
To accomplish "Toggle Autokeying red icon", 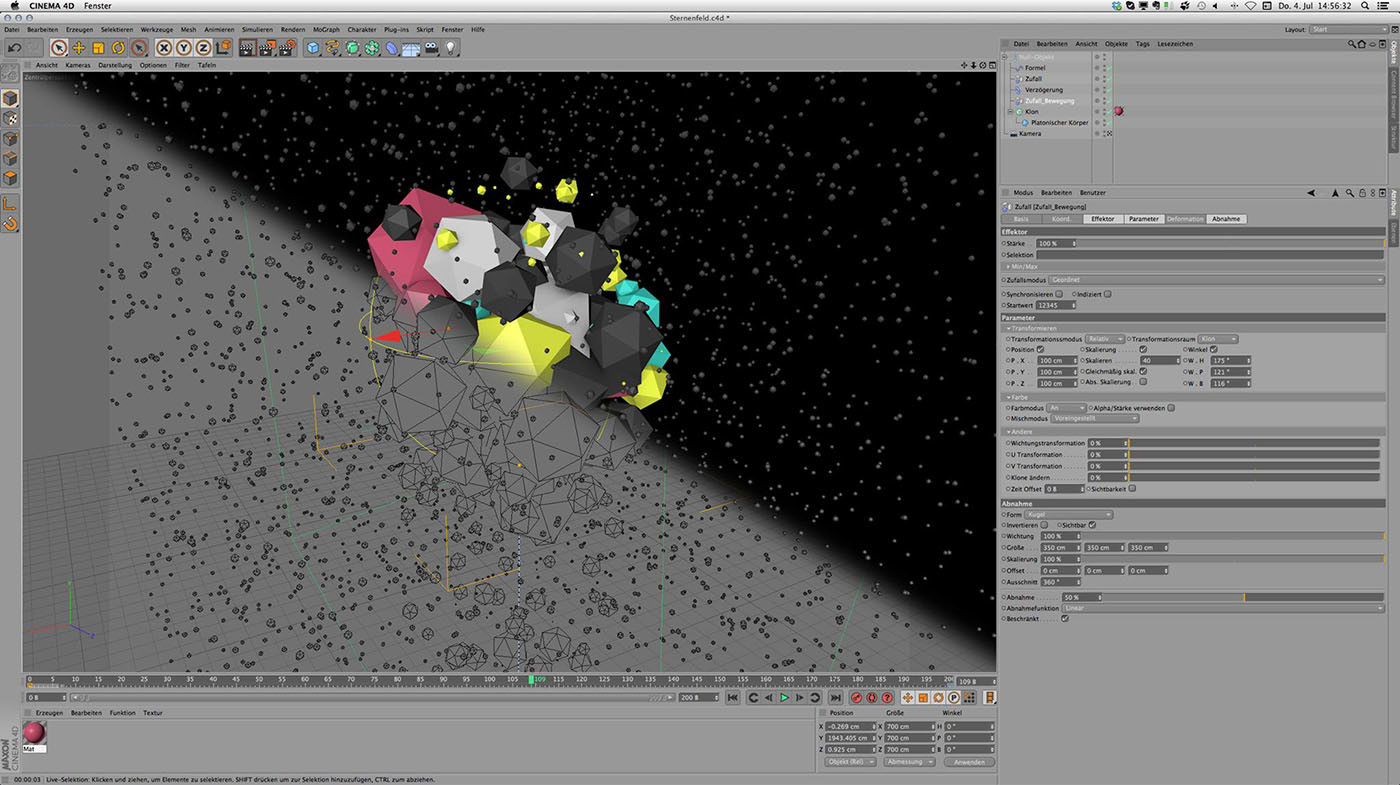I will coord(872,697).
